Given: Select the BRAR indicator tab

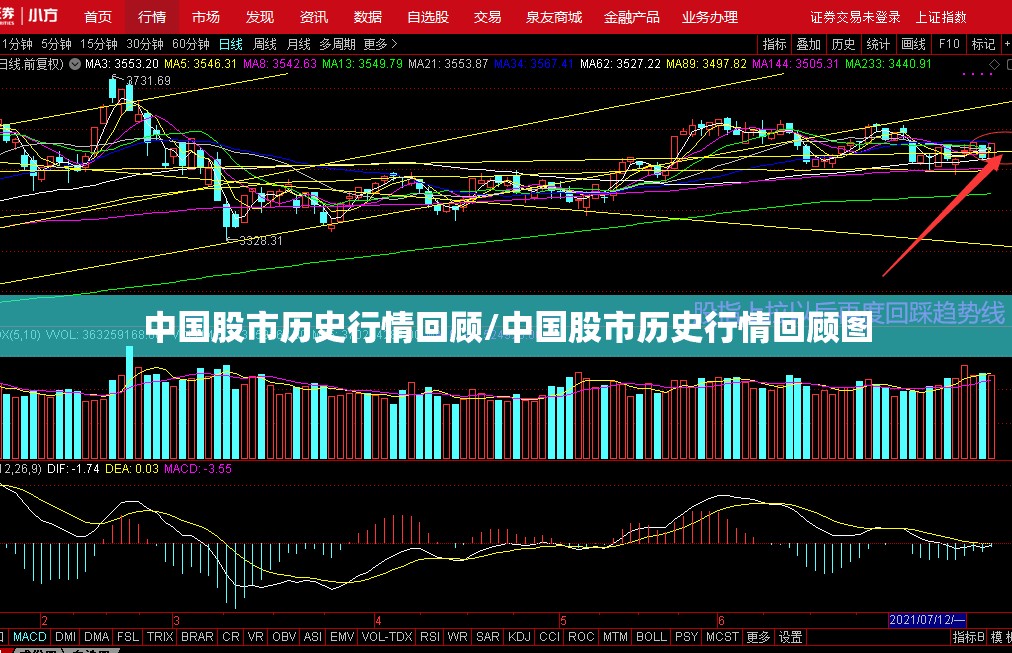Looking at the screenshot, I should [197, 637].
